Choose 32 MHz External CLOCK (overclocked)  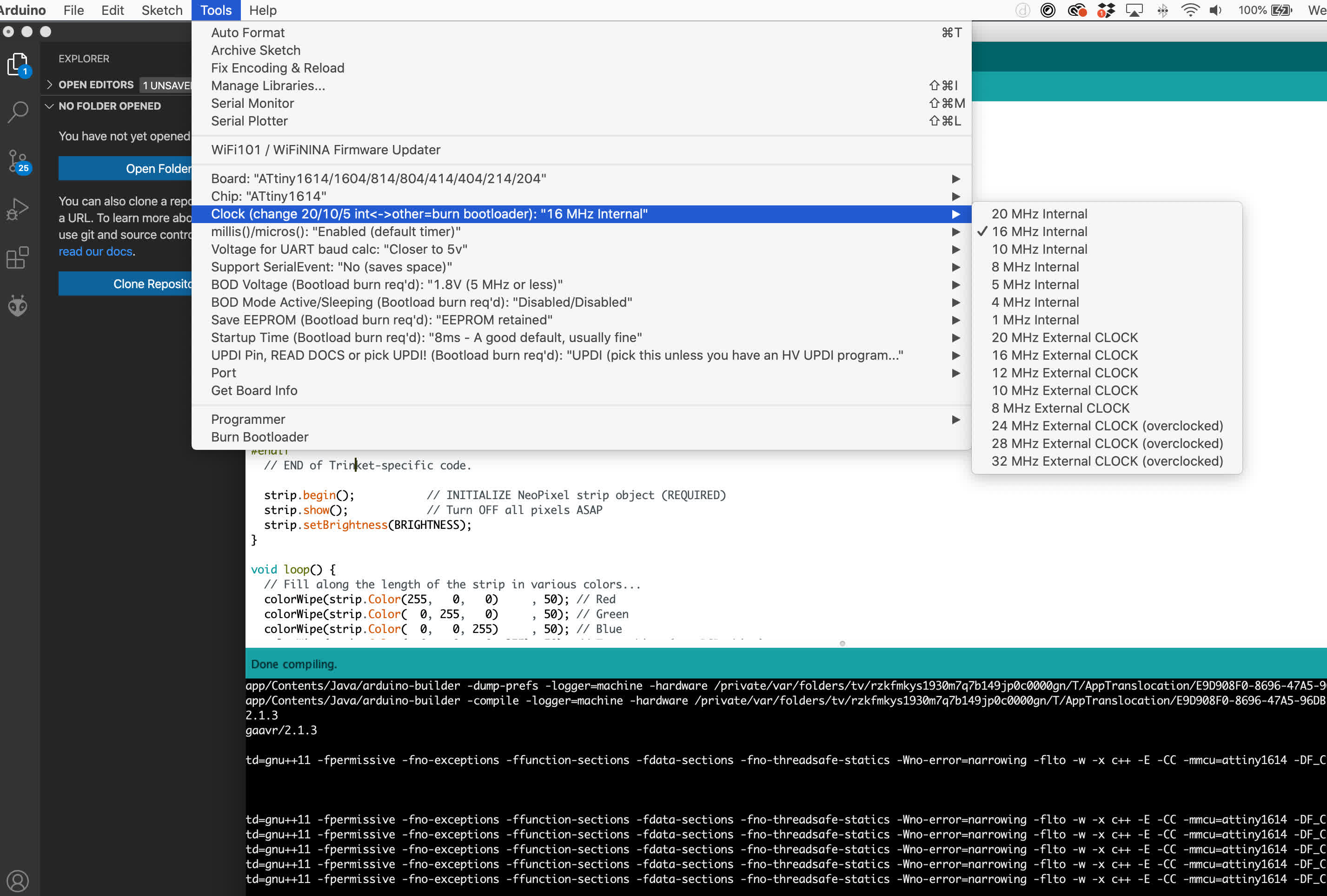pos(1107,461)
